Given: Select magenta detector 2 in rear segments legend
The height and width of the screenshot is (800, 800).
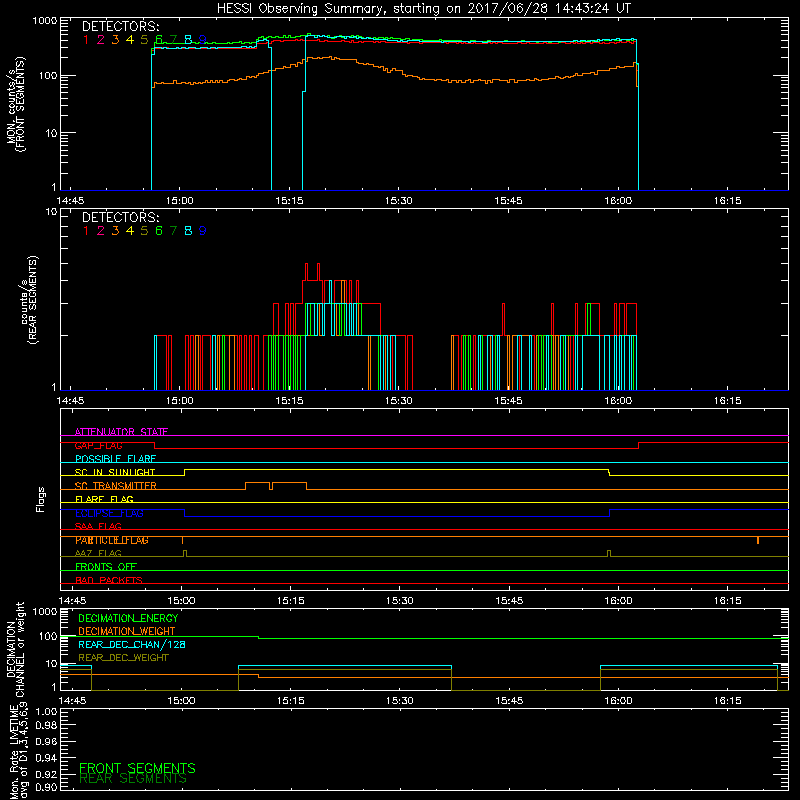Looking at the screenshot, I should click(101, 231).
